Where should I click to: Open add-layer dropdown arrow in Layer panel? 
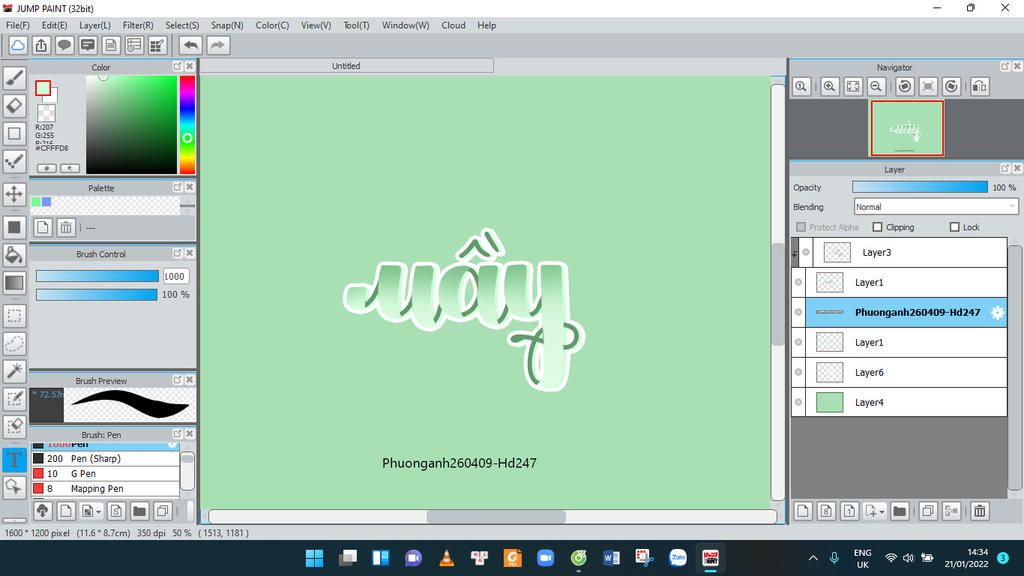(x=882, y=512)
